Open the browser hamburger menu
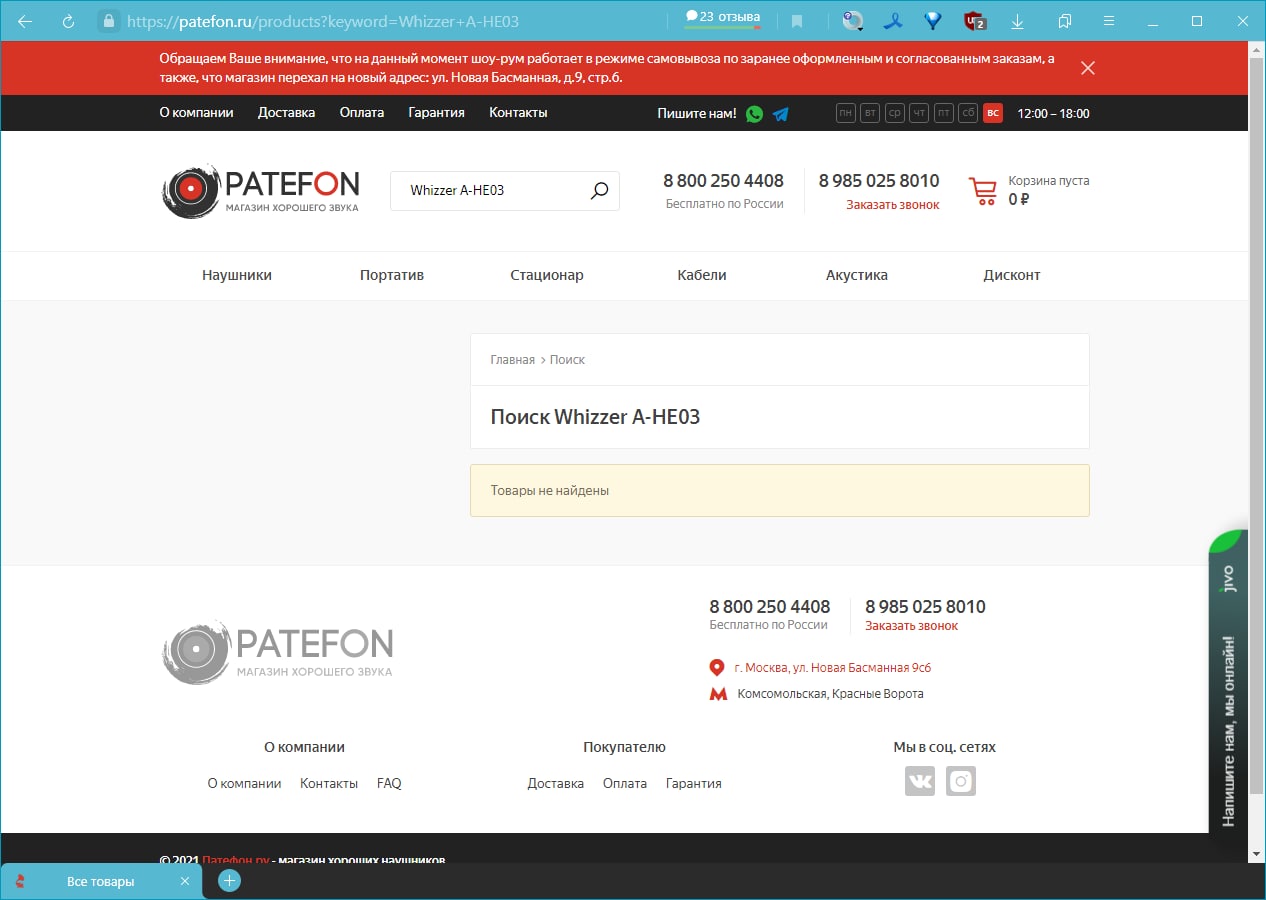1266x900 pixels. (x=1109, y=21)
